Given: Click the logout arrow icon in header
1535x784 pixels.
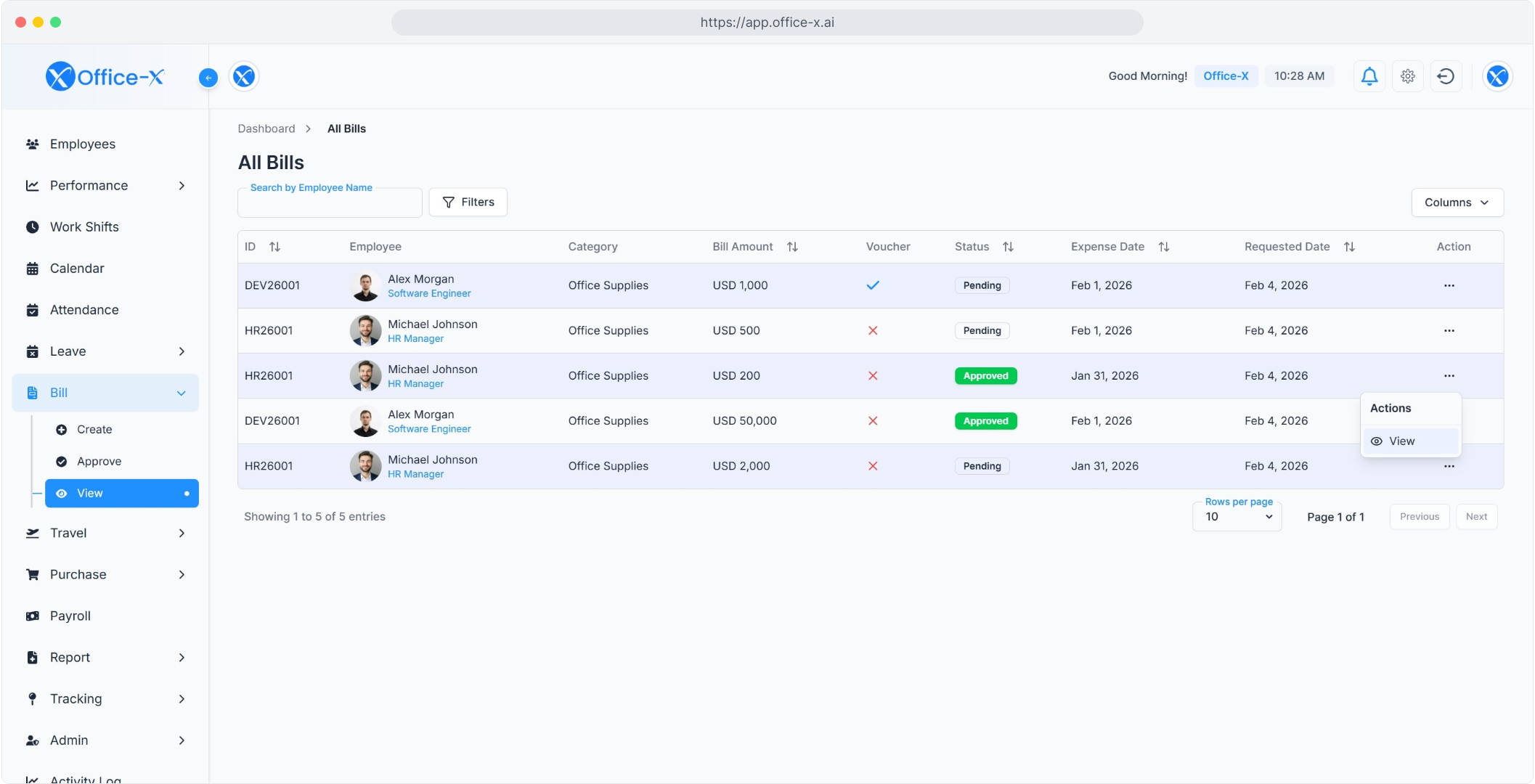Looking at the screenshot, I should (1446, 76).
